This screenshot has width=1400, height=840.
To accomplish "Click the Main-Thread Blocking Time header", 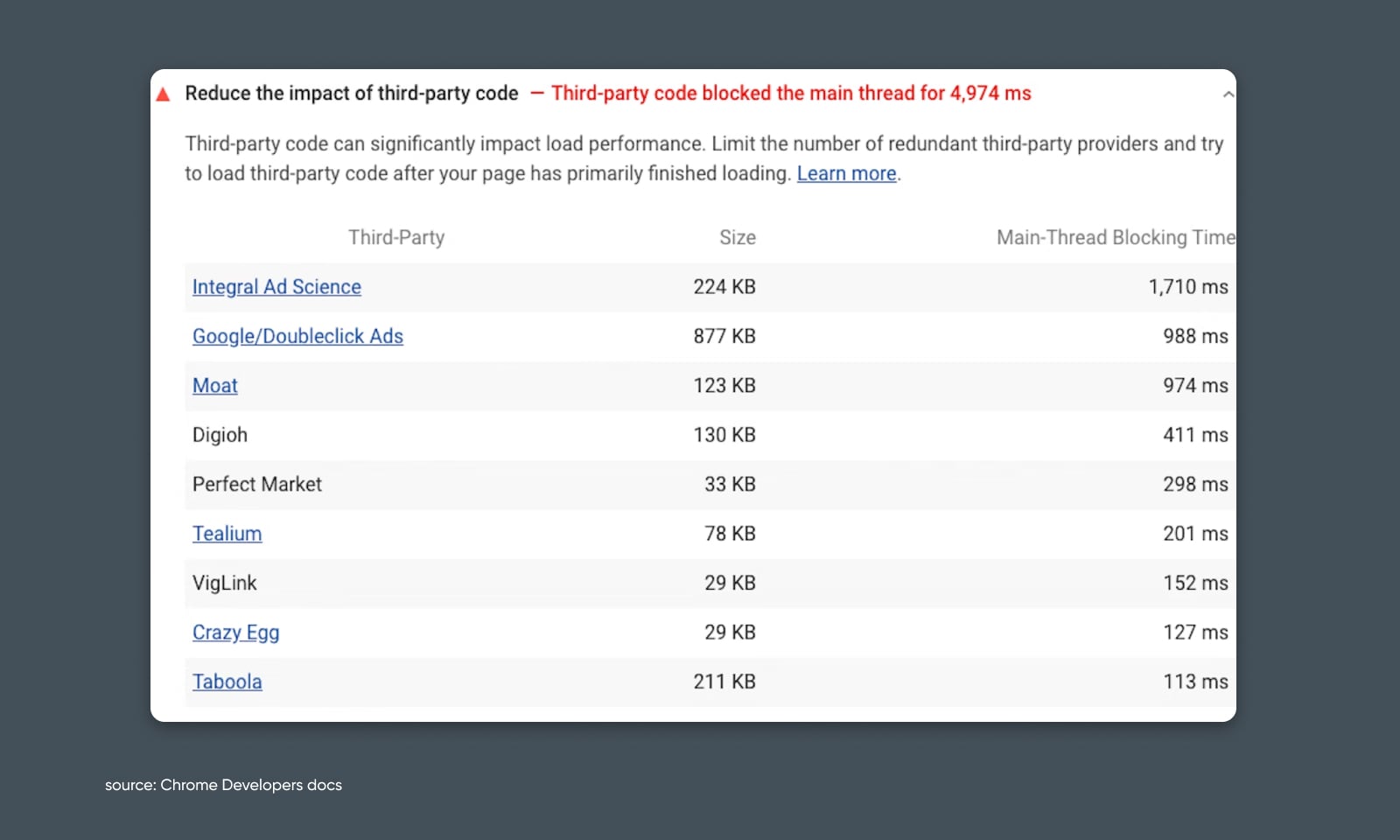I will click(x=1115, y=237).
